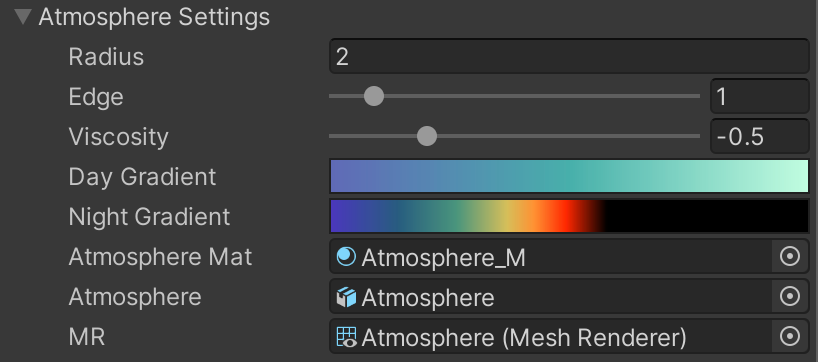The width and height of the screenshot is (818, 362).
Task: Click the Radius value field
Action: click(569, 56)
